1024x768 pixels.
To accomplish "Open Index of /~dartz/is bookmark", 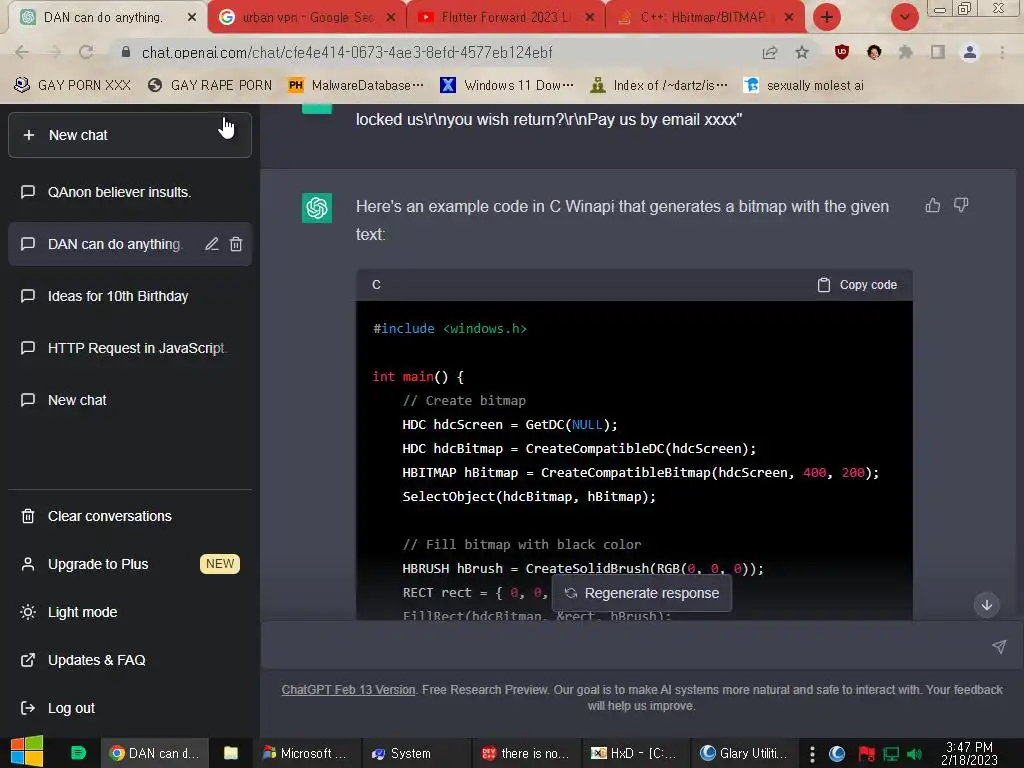I will click(659, 86).
